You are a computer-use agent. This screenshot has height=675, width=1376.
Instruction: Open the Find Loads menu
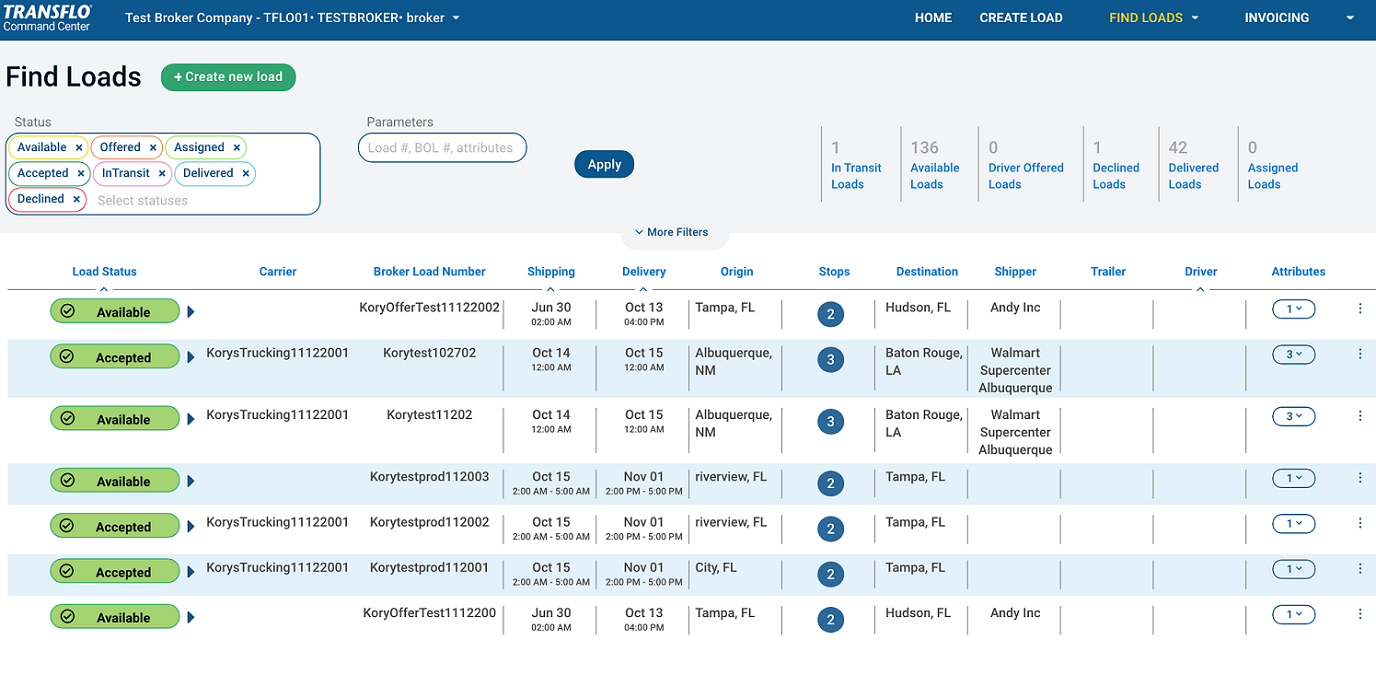pos(1153,18)
